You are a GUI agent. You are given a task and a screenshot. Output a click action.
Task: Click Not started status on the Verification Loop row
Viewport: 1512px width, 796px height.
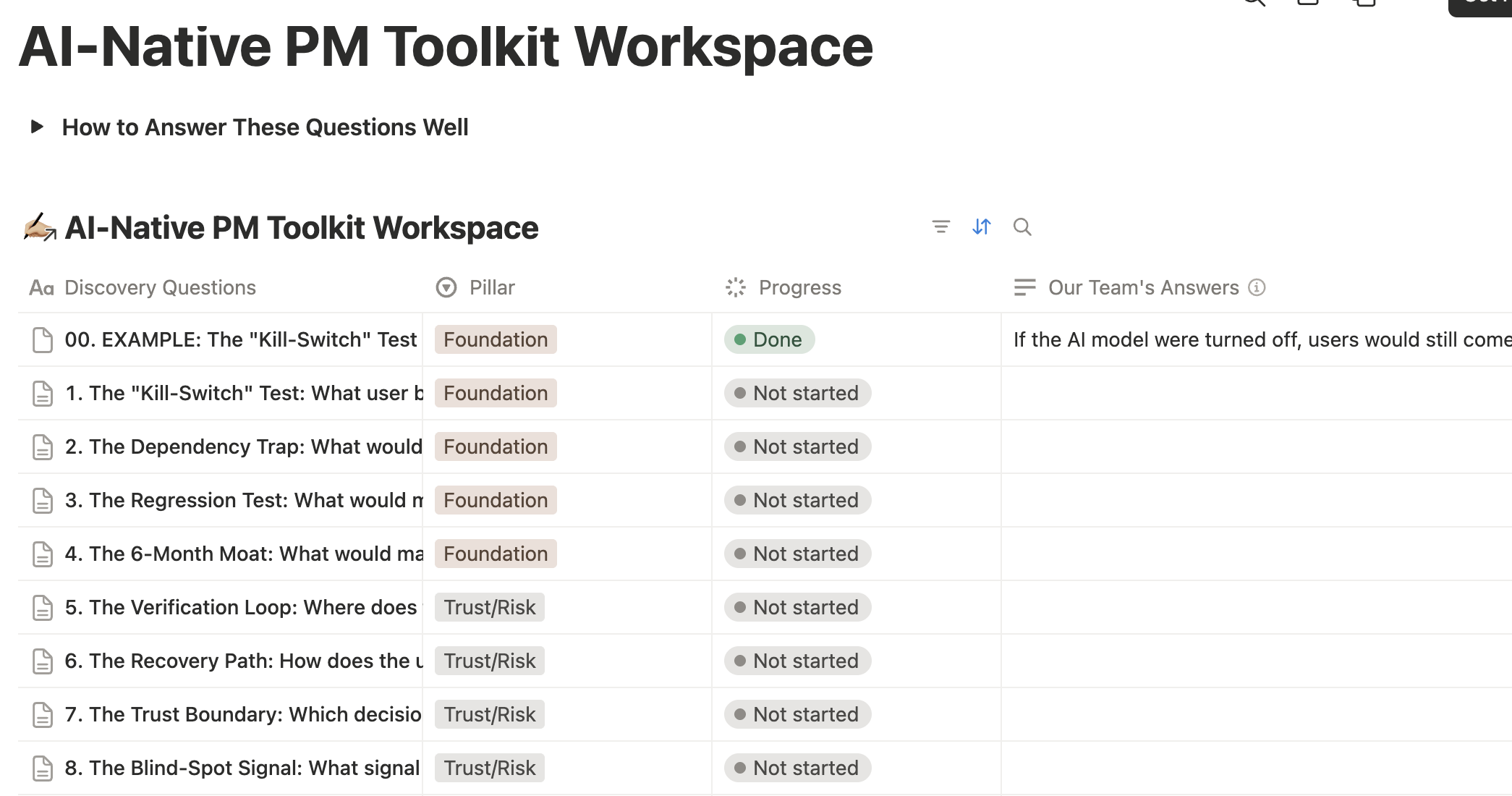tap(797, 607)
